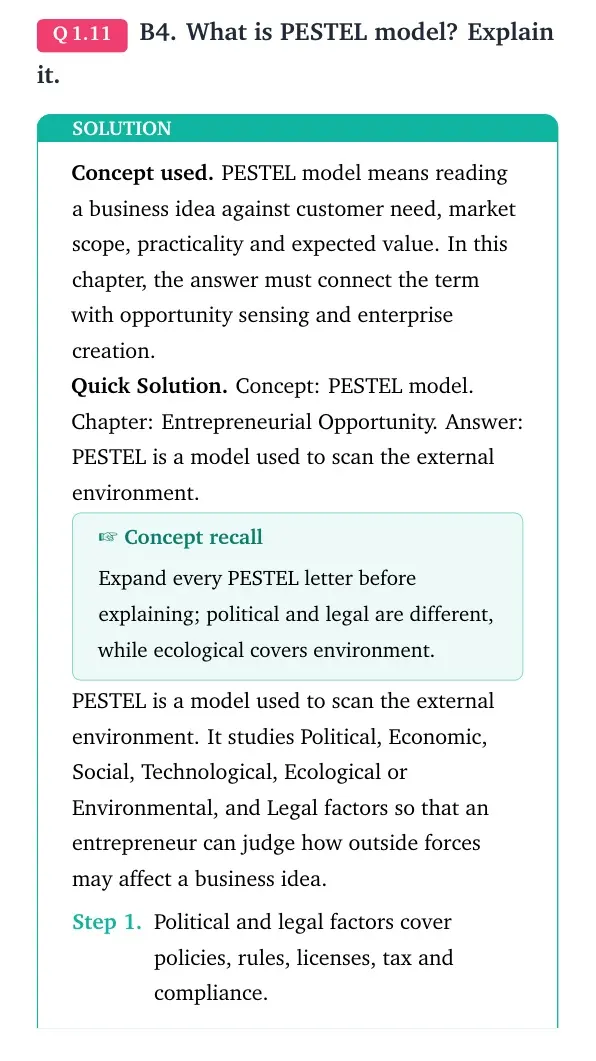Click 'entrepreneur can judge how outside forces' line
The width and height of the screenshot is (596, 1061).
click(x=276, y=843)
